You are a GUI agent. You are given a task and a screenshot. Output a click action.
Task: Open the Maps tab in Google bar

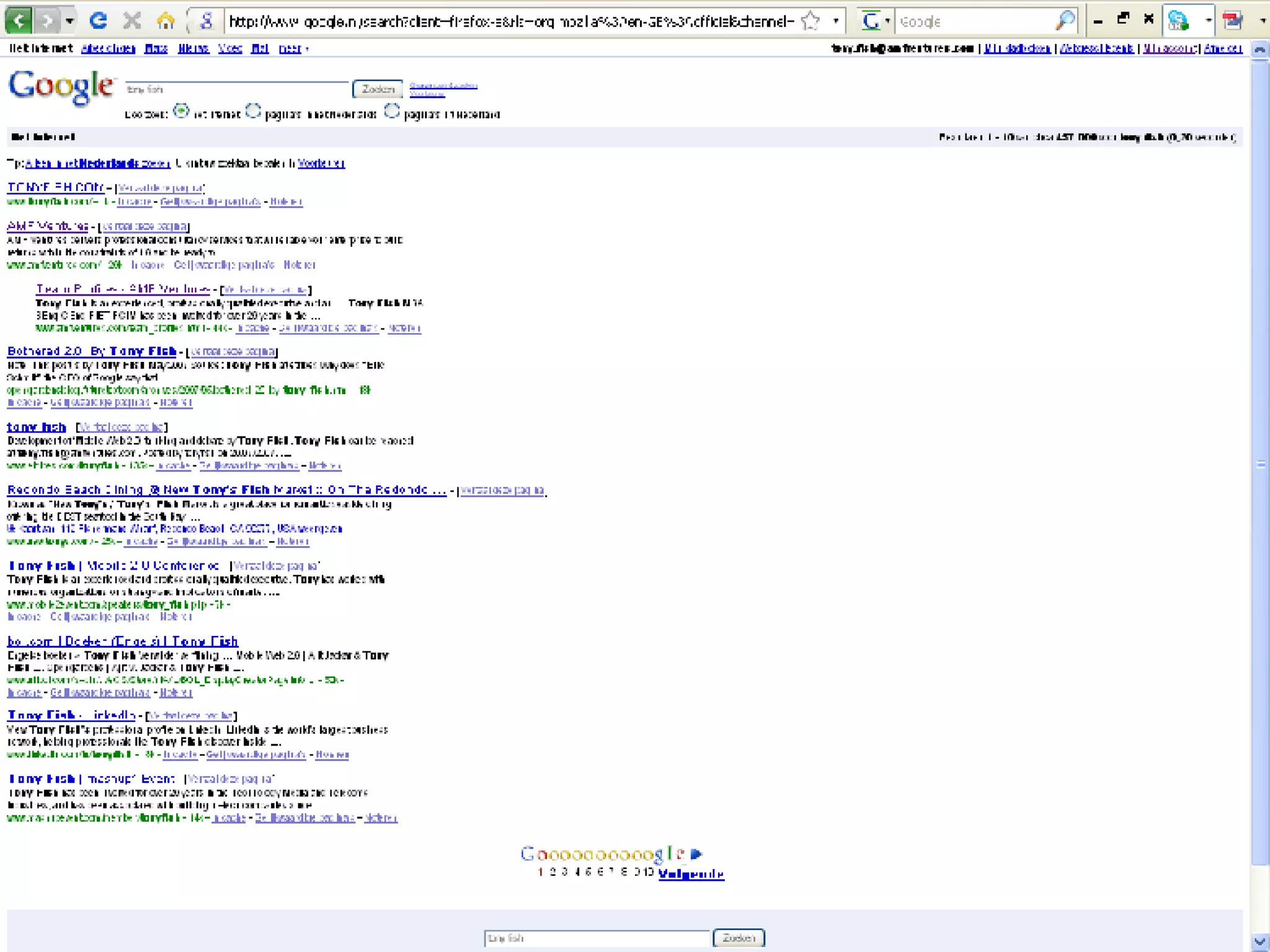click(156, 48)
